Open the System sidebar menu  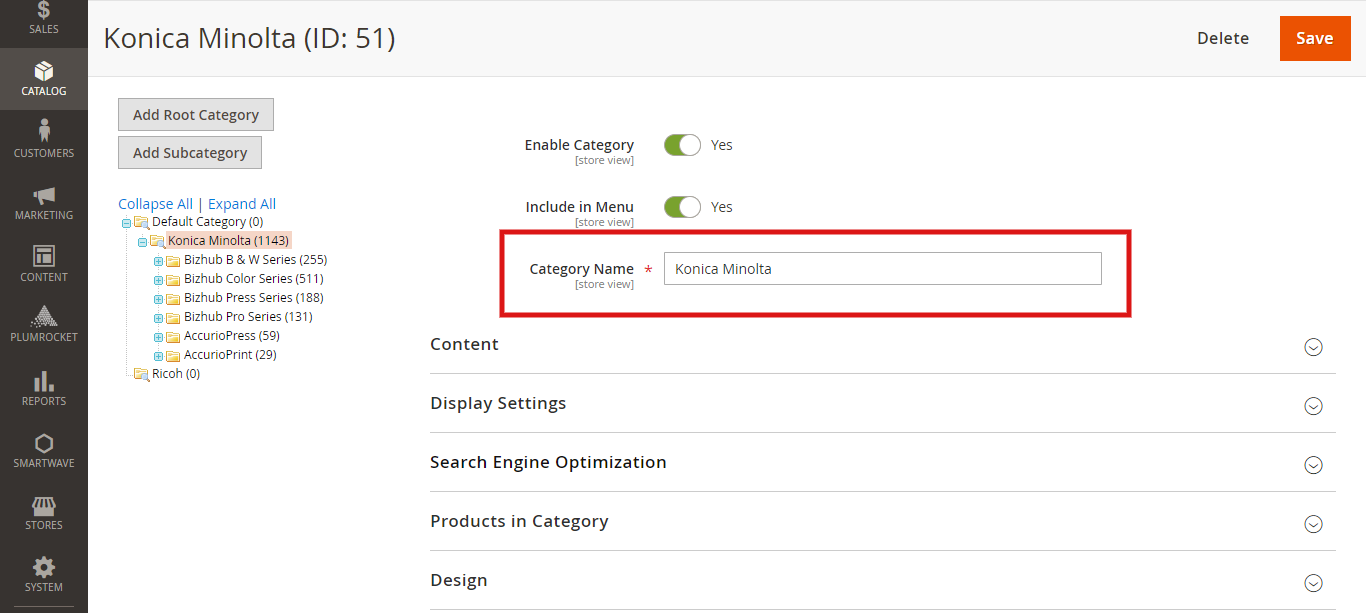43,575
